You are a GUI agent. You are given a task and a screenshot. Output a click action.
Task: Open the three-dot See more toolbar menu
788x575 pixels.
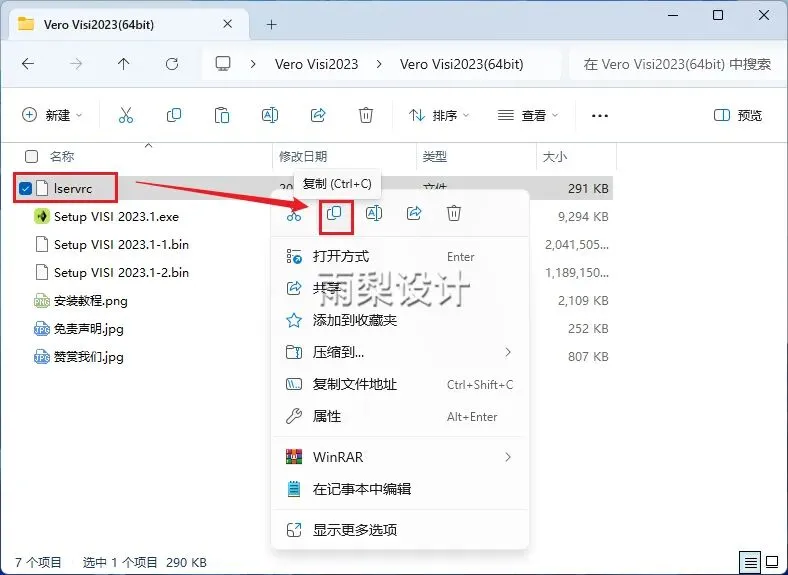coord(600,116)
